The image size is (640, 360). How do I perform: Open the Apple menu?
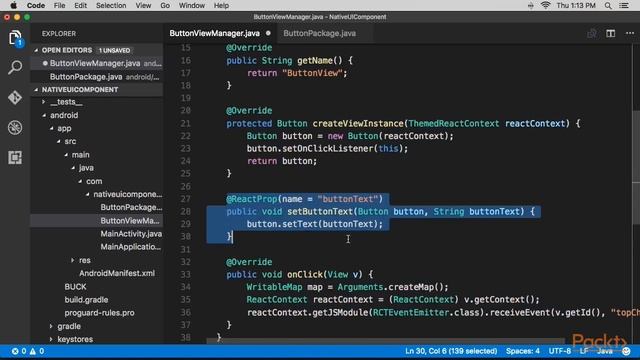(x=13, y=5)
